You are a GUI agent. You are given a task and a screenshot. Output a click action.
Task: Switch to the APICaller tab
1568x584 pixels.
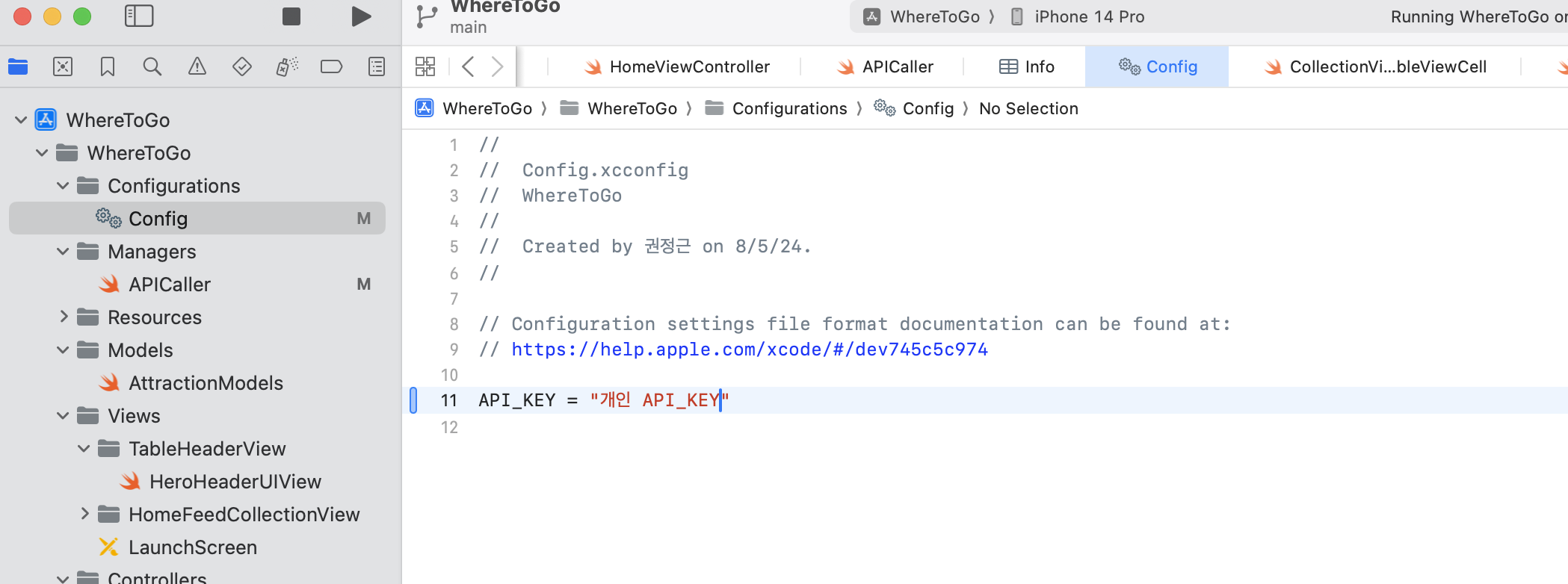(x=885, y=66)
